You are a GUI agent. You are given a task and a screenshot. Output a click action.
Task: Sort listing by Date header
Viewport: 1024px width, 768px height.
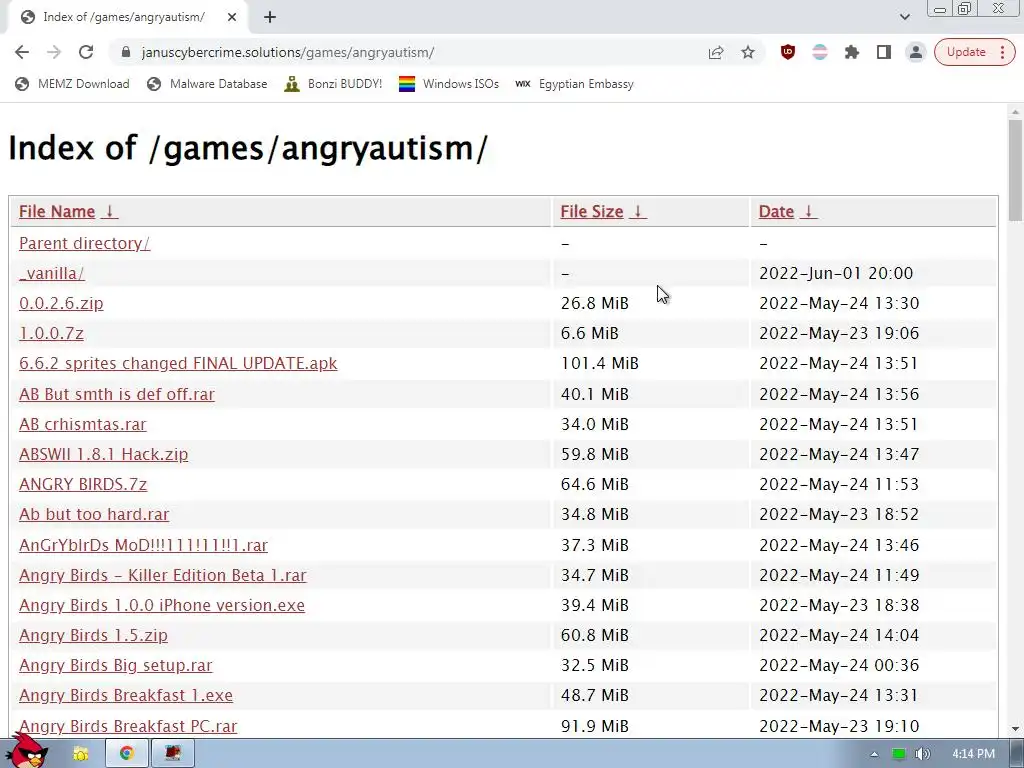[x=776, y=212]
